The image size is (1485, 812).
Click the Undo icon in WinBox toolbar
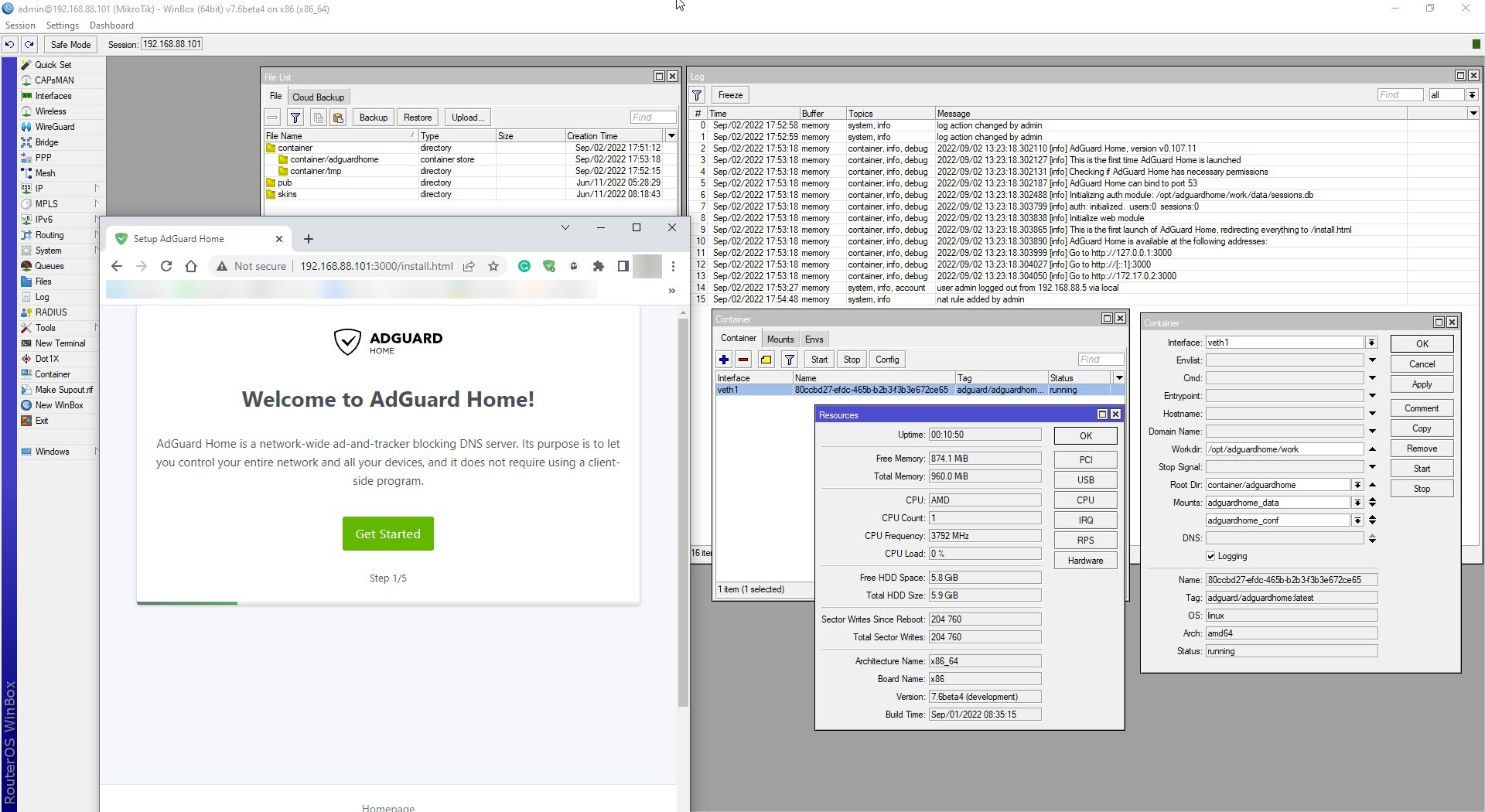click(10, 44)
